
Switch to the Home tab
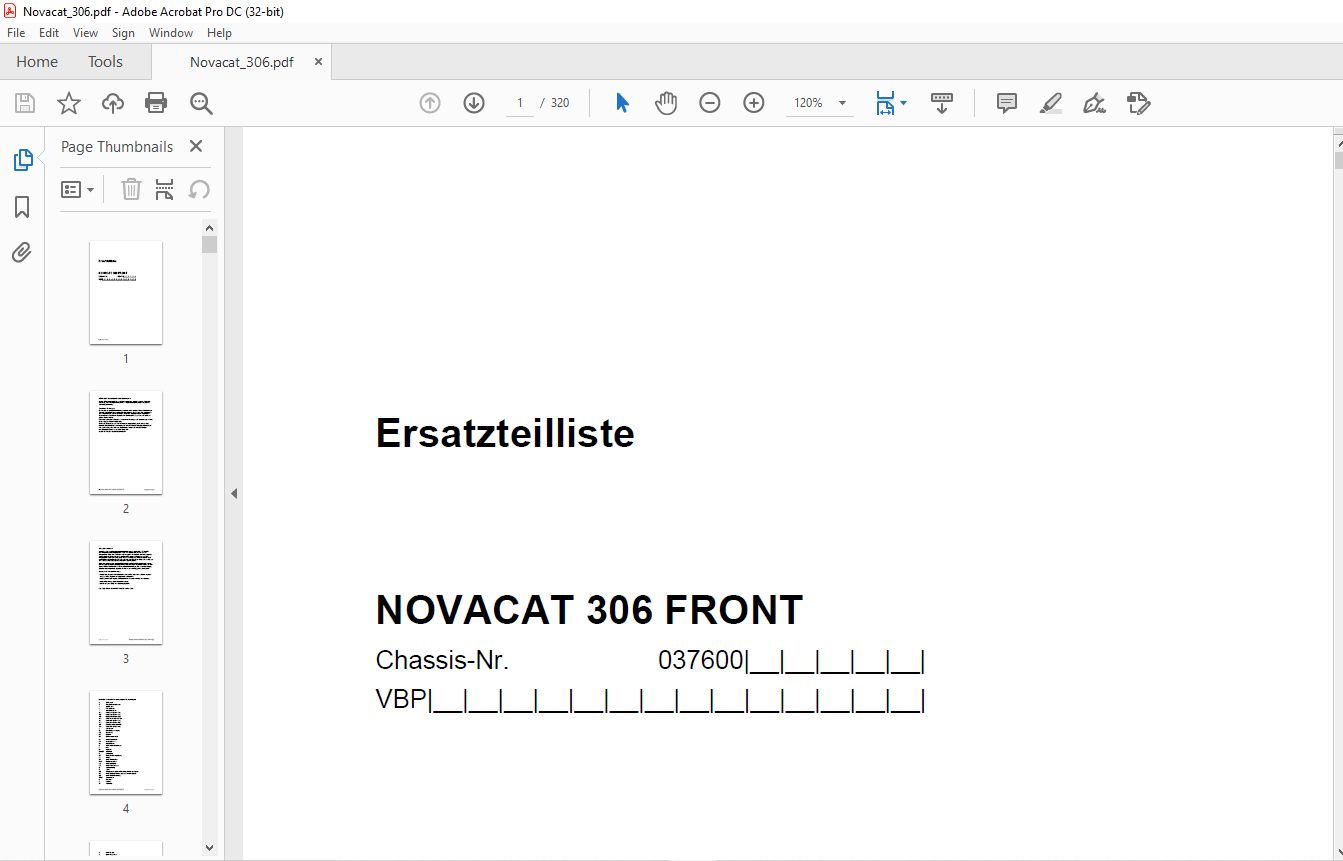click(37, 62)
